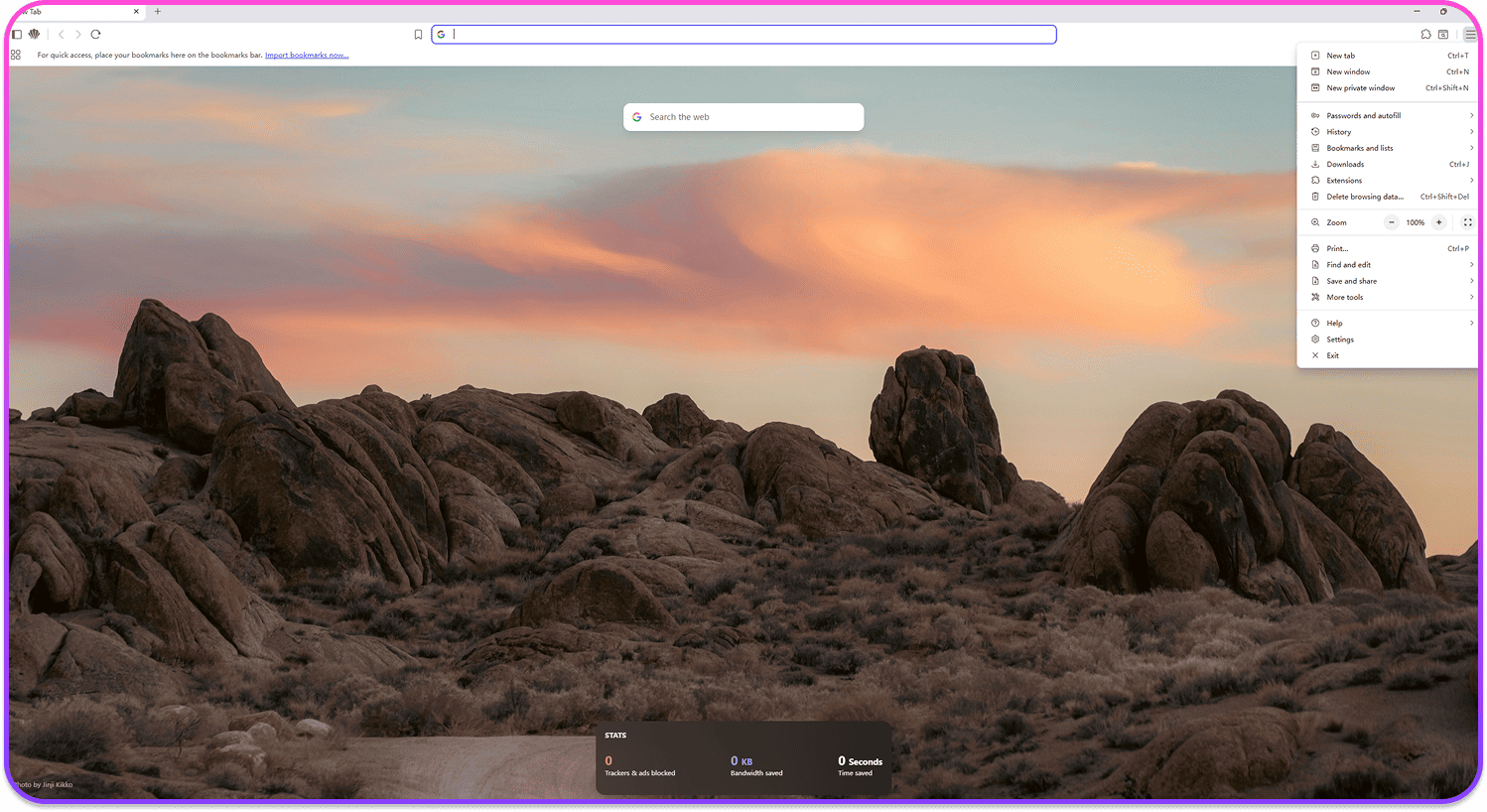Choose Delete browsing data in the menu
The height and width of the screenshot is (812, 1487).
pos(1364,197)
